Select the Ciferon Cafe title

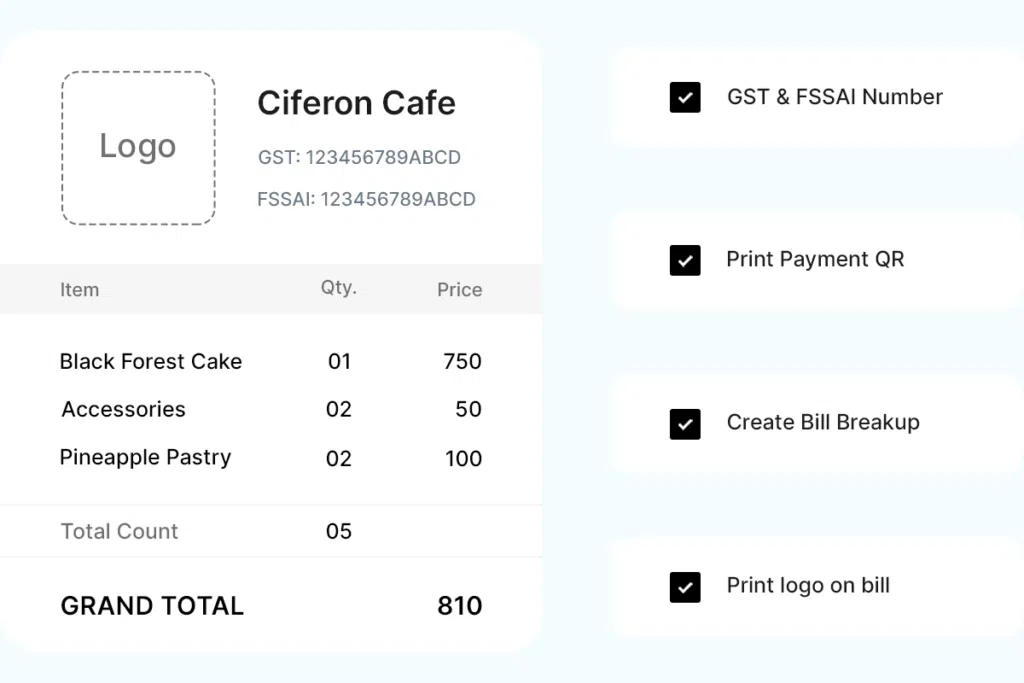(x=356, y=103)
